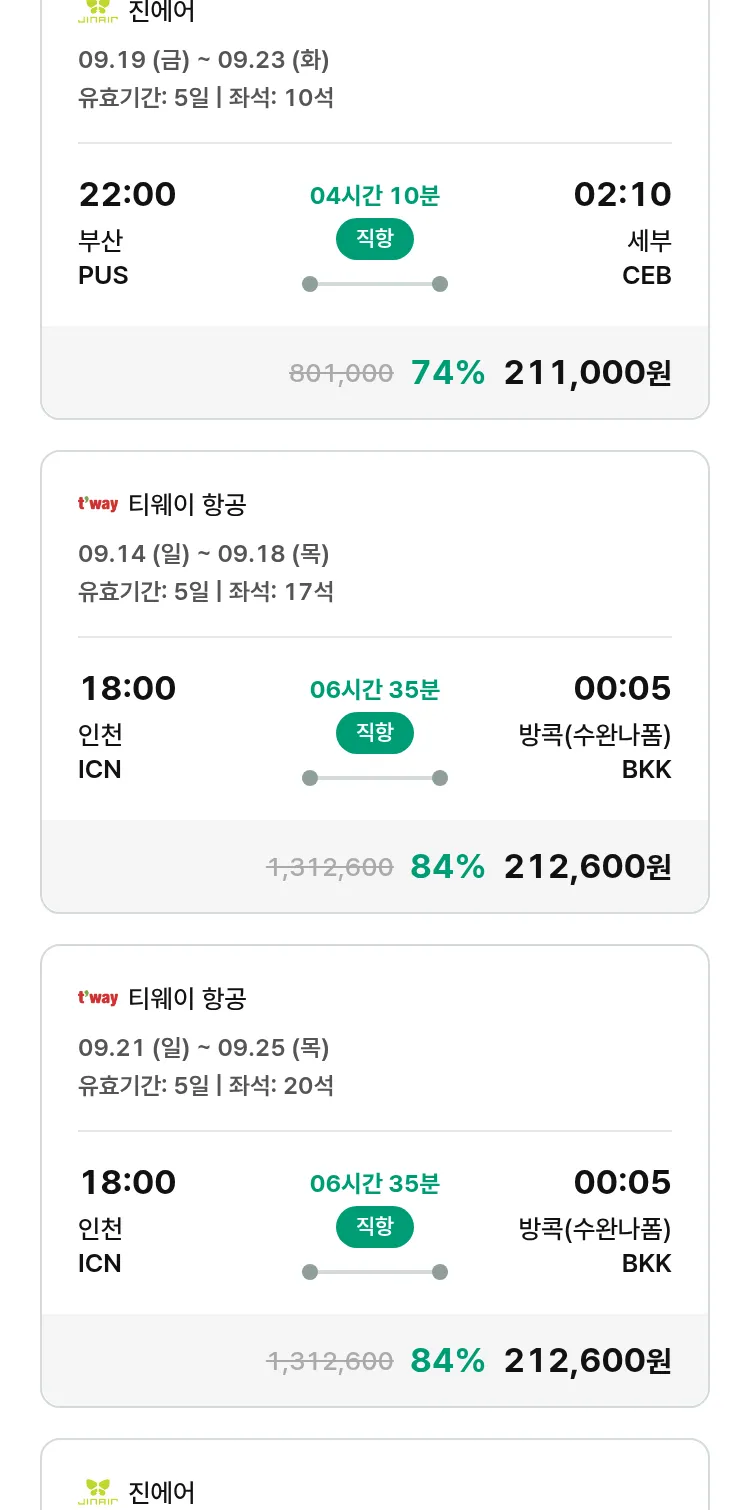Tap the 티웨이 항공 name on the 09.14 flight
The height and width of the screenshot is (1510, 750).
pyautogui.click(x=187, y=505)
